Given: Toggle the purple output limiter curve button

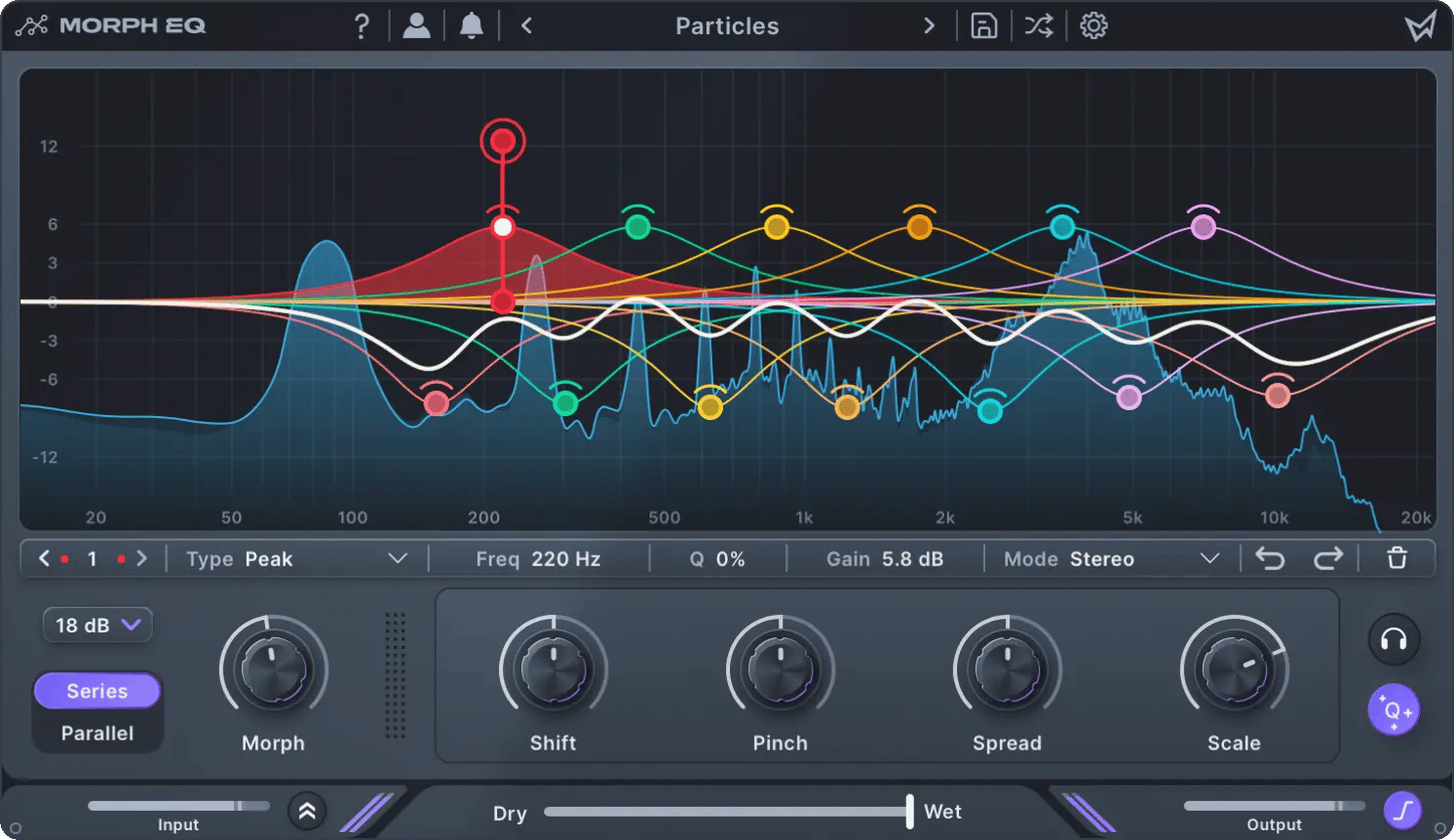Looking at the screenshot, I should tap(1403, 810).
